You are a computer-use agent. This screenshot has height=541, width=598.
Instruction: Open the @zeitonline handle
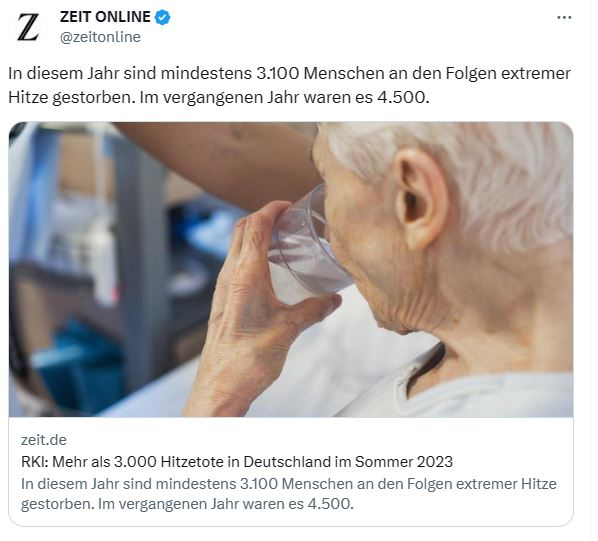pyautogui.click(x=100, y=37)
